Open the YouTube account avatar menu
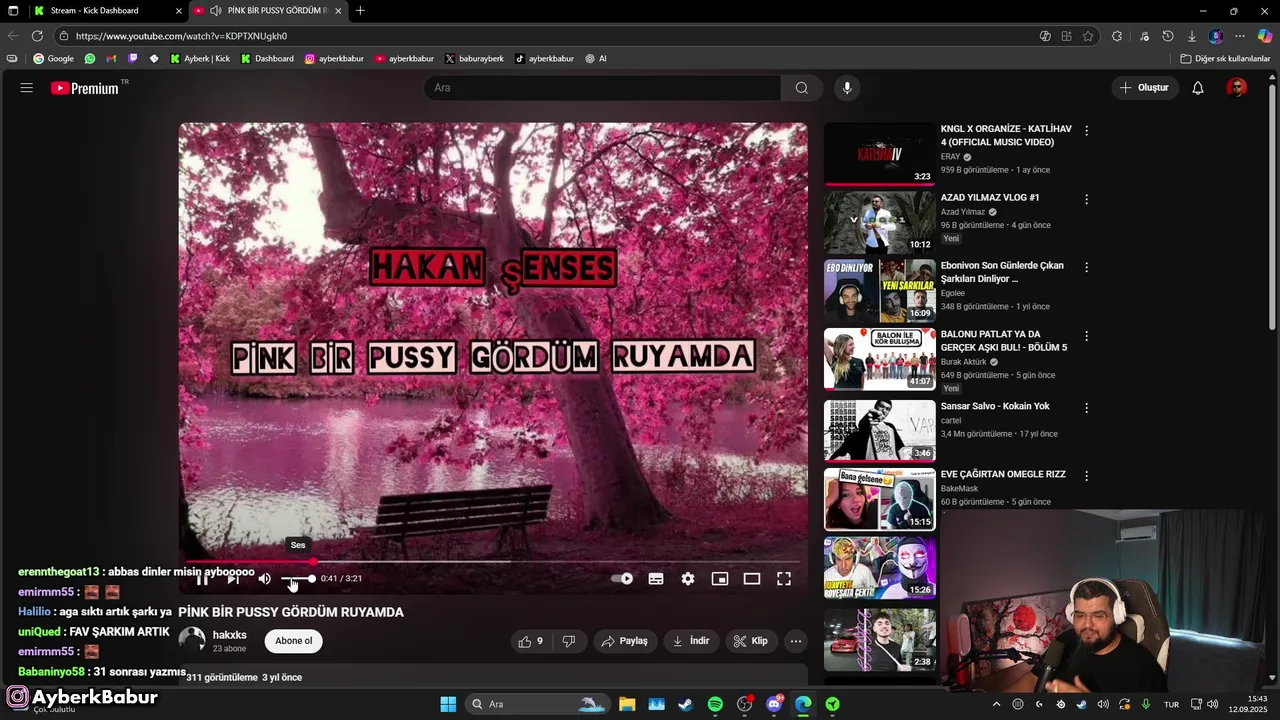The width and height of the screenshot is (1280, 720). (1237, 88)
